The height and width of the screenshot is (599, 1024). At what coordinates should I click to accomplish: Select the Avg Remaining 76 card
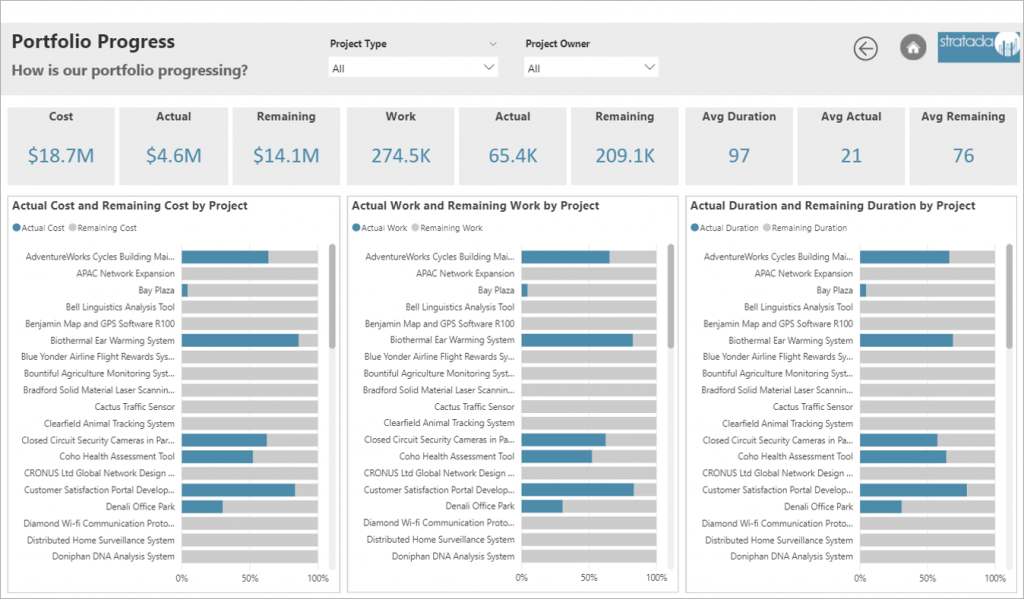click(963, 146)
